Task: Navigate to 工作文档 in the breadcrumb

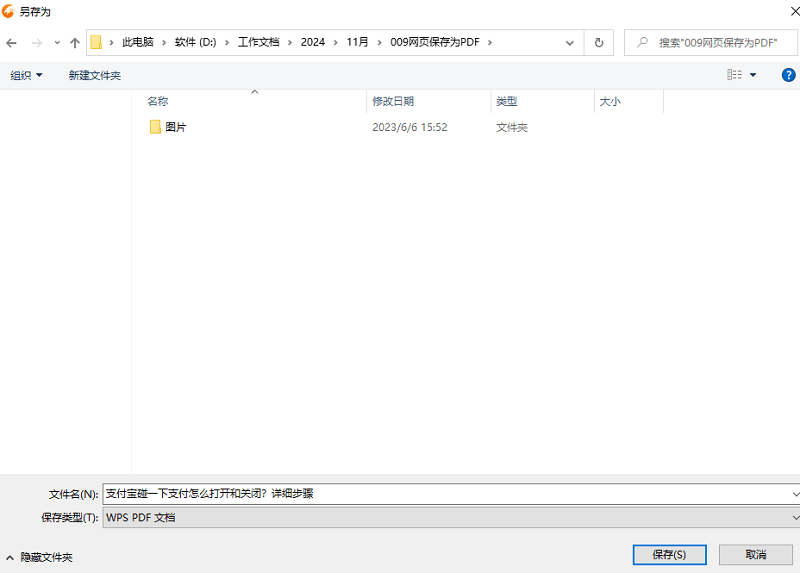Action: click(259, 42)
